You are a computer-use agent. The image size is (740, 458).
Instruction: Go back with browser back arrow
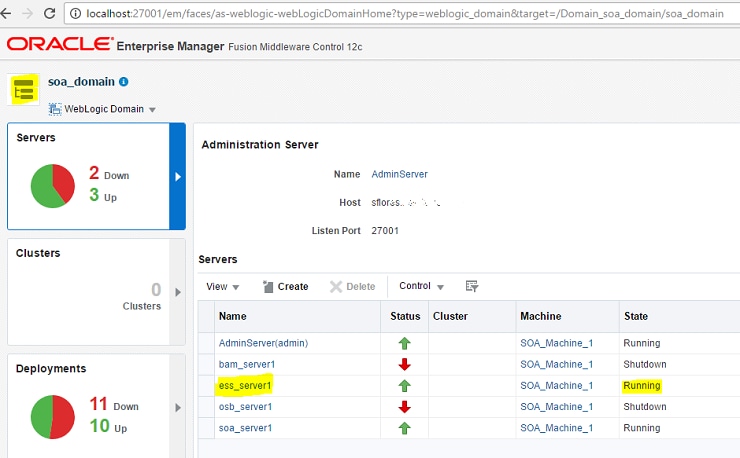coord(6,13)
